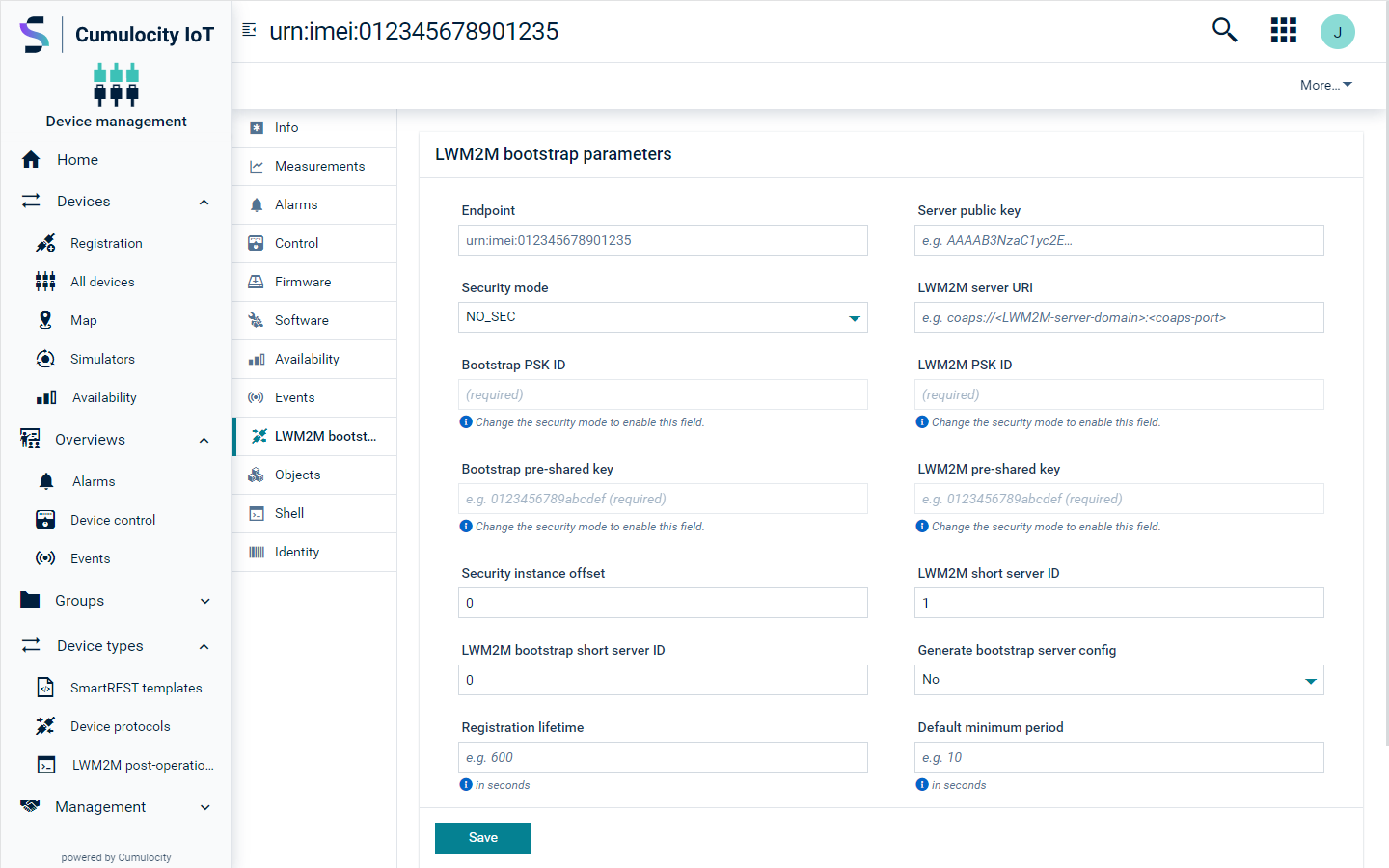Click the info icon under Registration lifetime
The height and width of the screenshot is (868, 1389).
click(466, 784)
